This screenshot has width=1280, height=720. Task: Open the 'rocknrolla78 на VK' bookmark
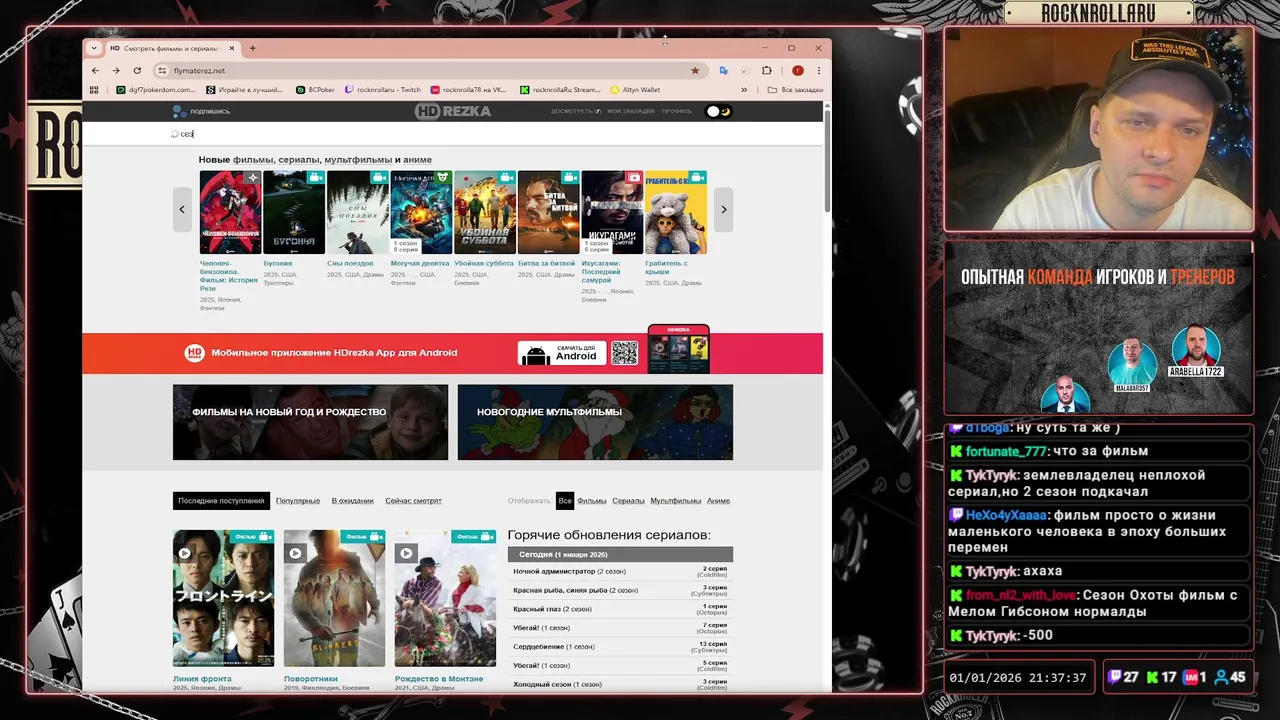[x=469, y=89]
